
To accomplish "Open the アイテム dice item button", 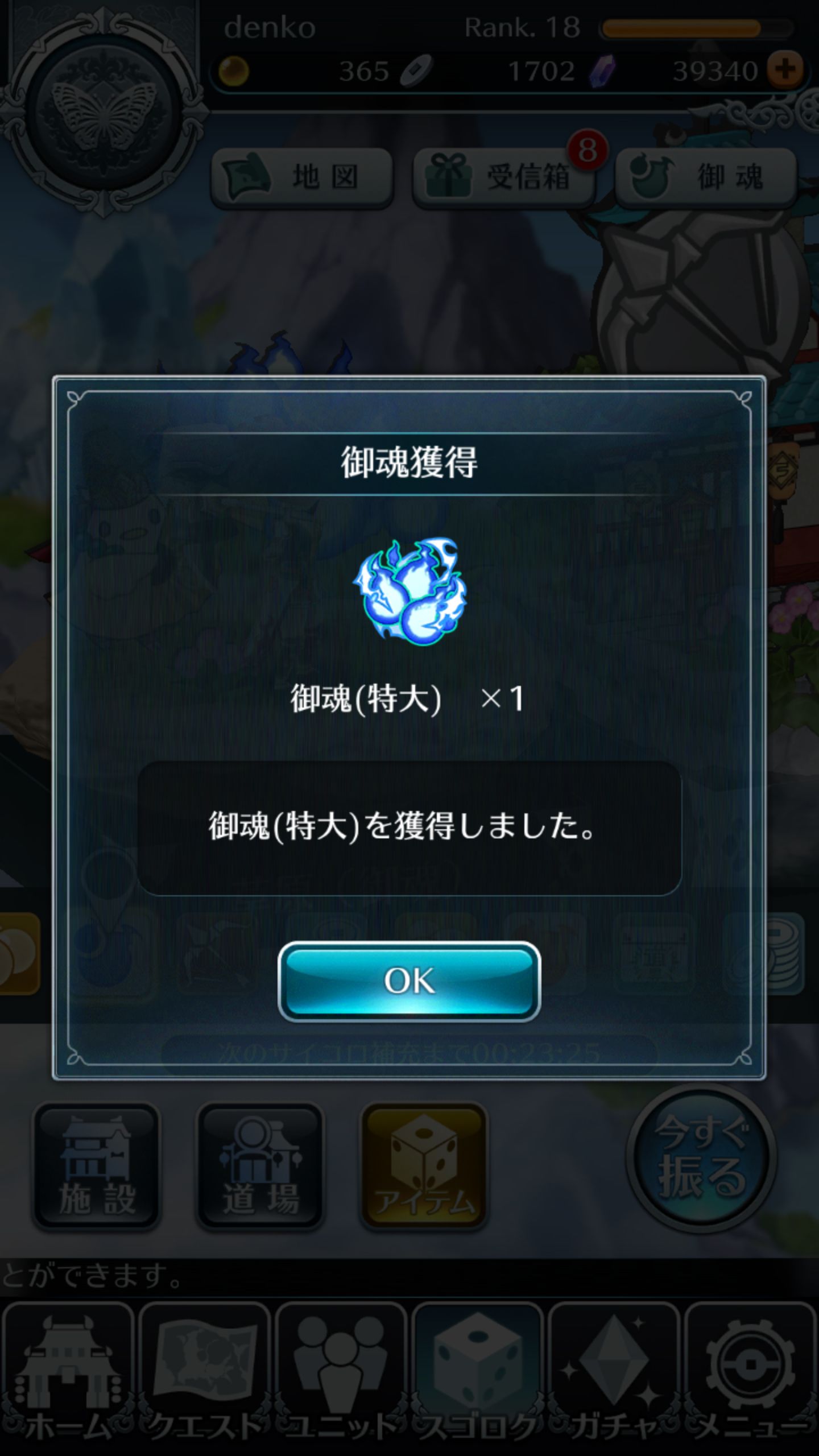I will 424,1166.
